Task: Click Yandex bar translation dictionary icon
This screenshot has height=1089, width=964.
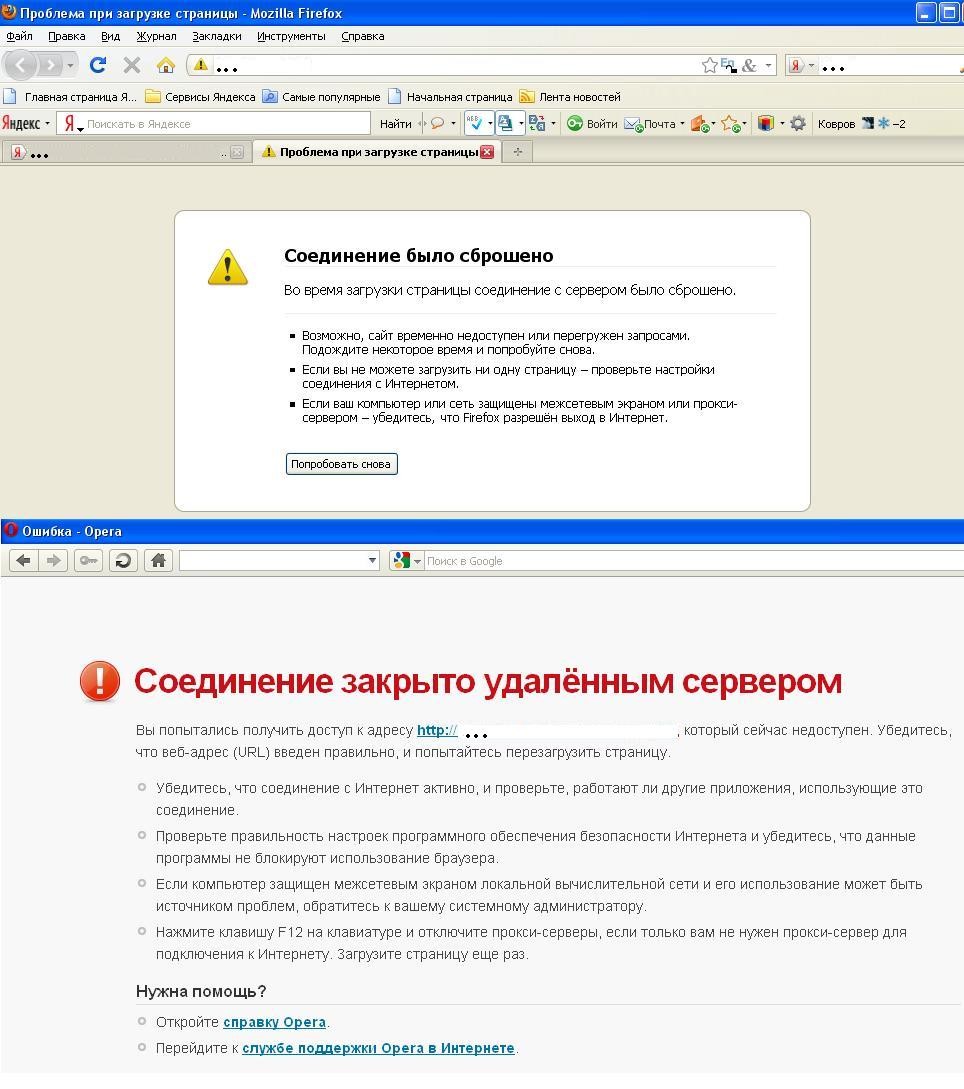Action: pyautogui.click(x=536, y=124)
